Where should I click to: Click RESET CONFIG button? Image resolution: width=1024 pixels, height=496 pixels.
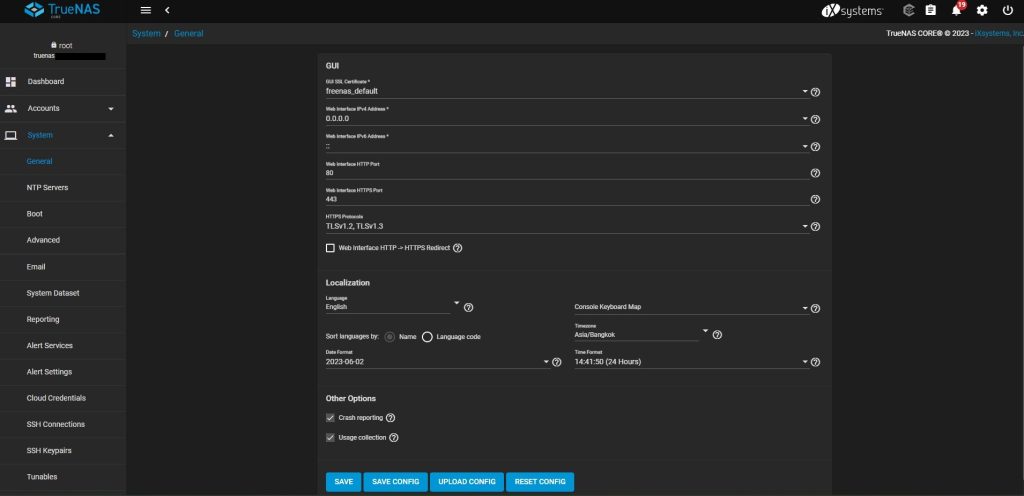point(540,482)
